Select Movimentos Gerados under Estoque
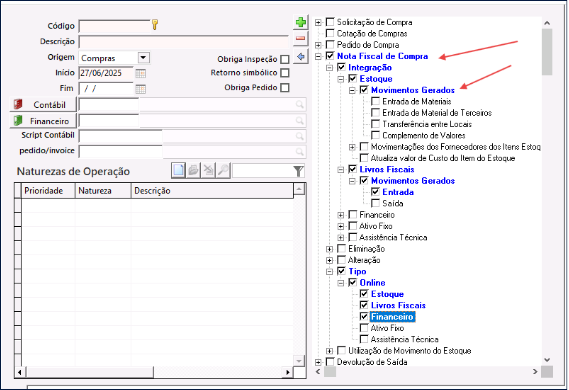Image resolution: width=569 pixels, height=390 pixels. coord(413,90)
